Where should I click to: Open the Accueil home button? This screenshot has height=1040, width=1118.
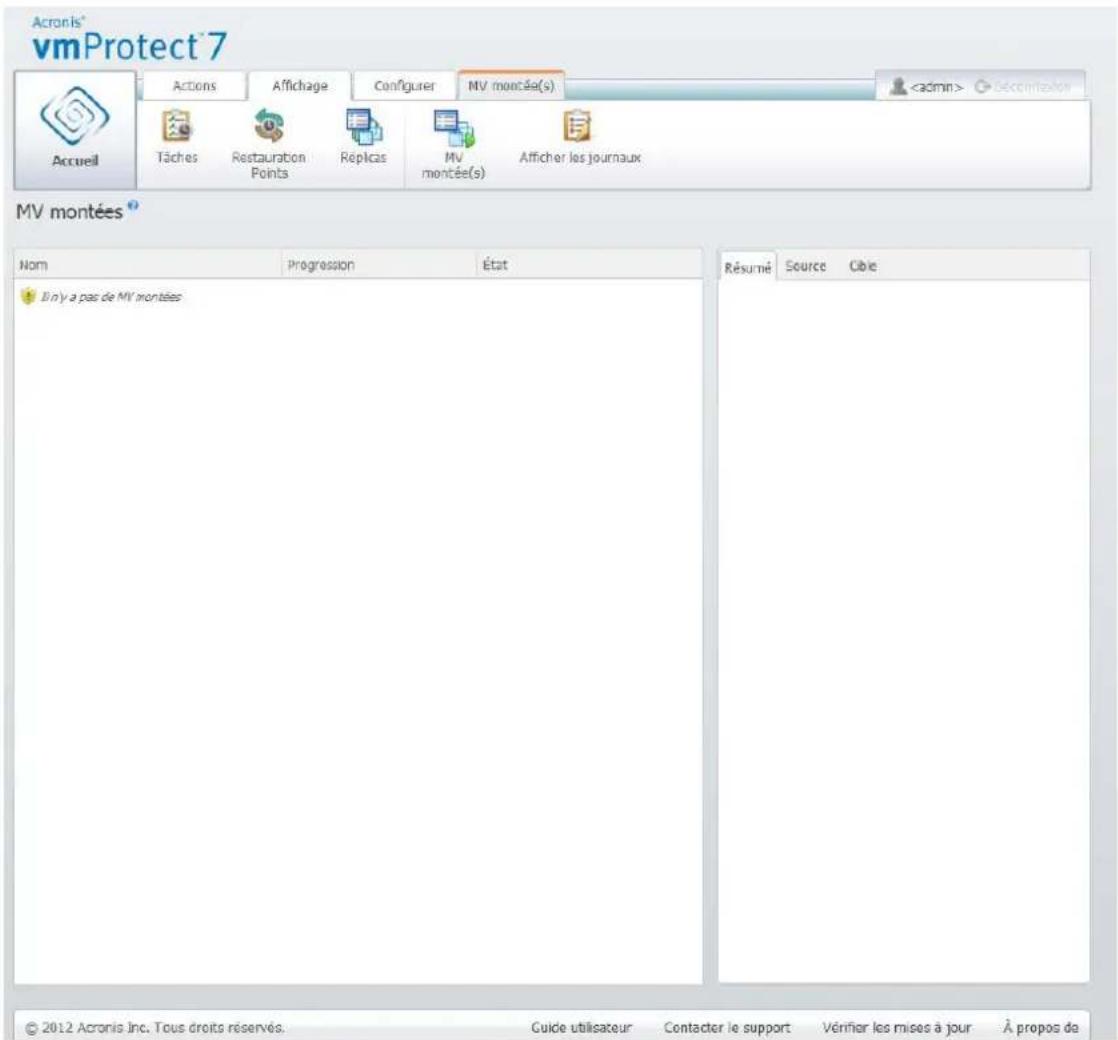[75, 130]
